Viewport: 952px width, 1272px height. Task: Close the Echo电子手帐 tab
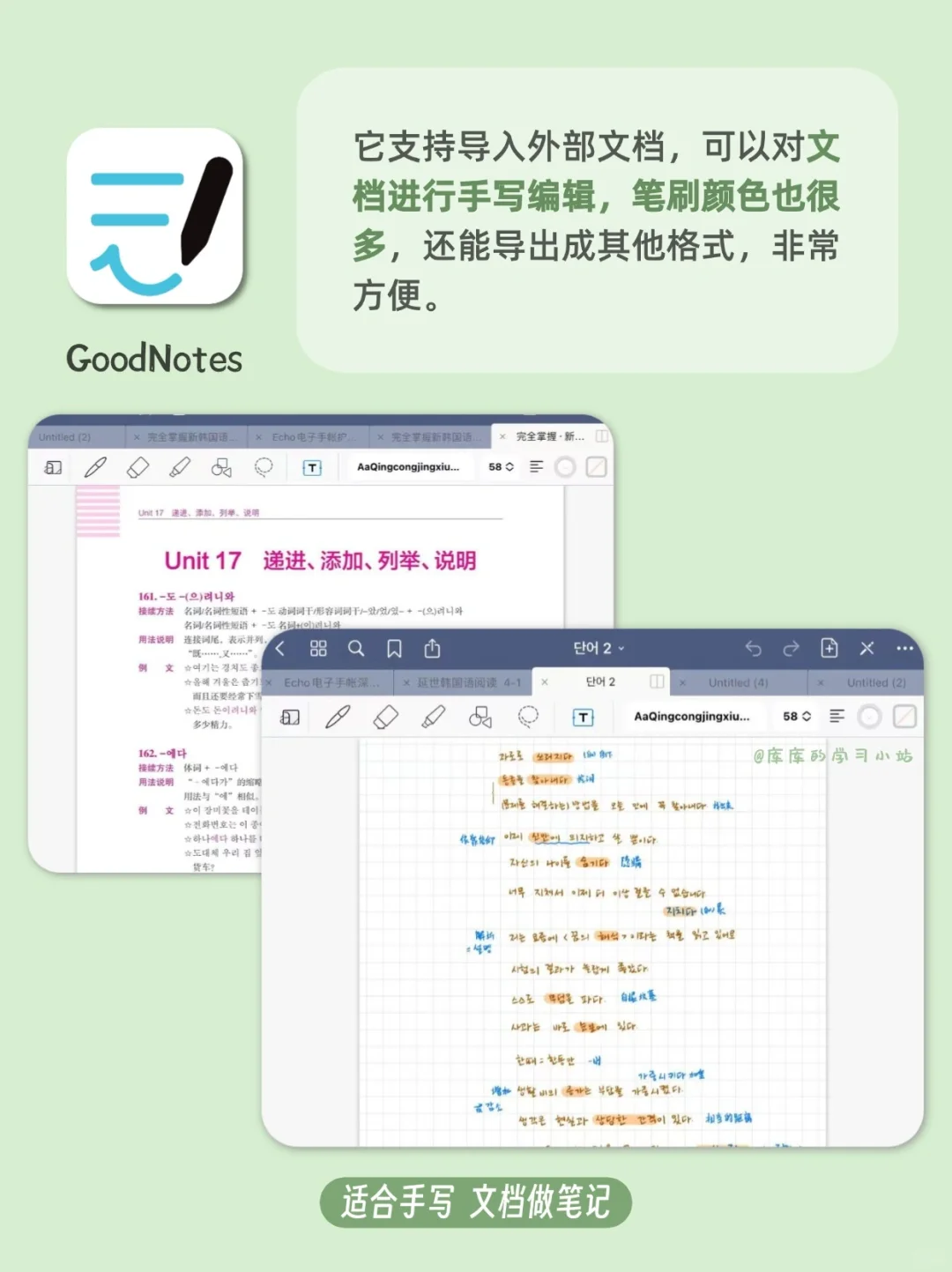270,681
